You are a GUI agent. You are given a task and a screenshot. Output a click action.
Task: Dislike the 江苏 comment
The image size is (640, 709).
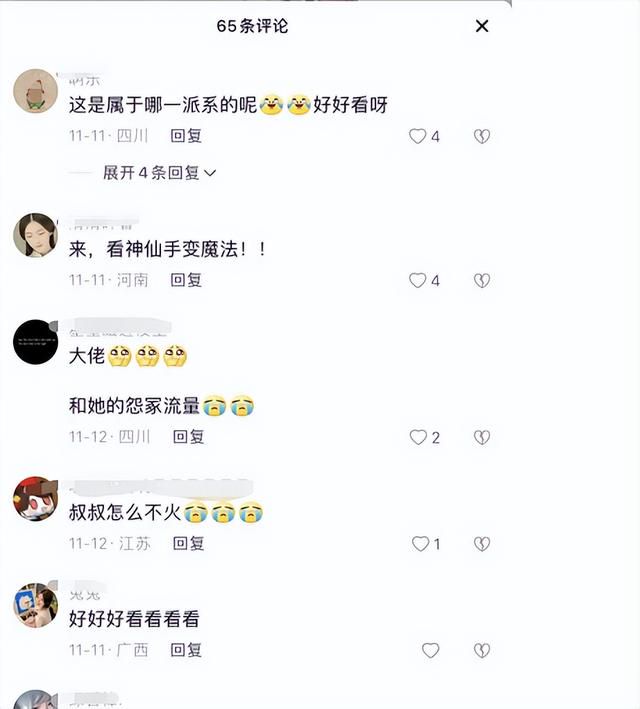tap(482, 544)
